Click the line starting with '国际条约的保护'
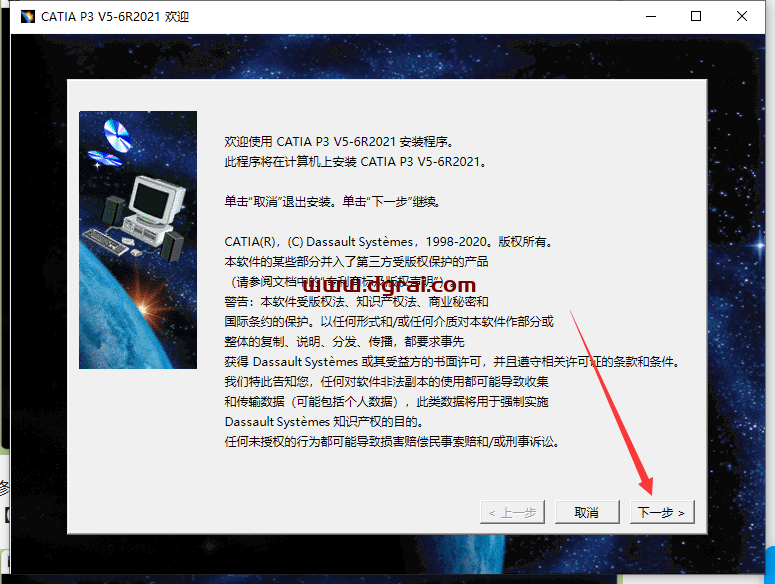The height and width of the screenshot is (584, 775). pyautogui.click(x=389, y=322)
